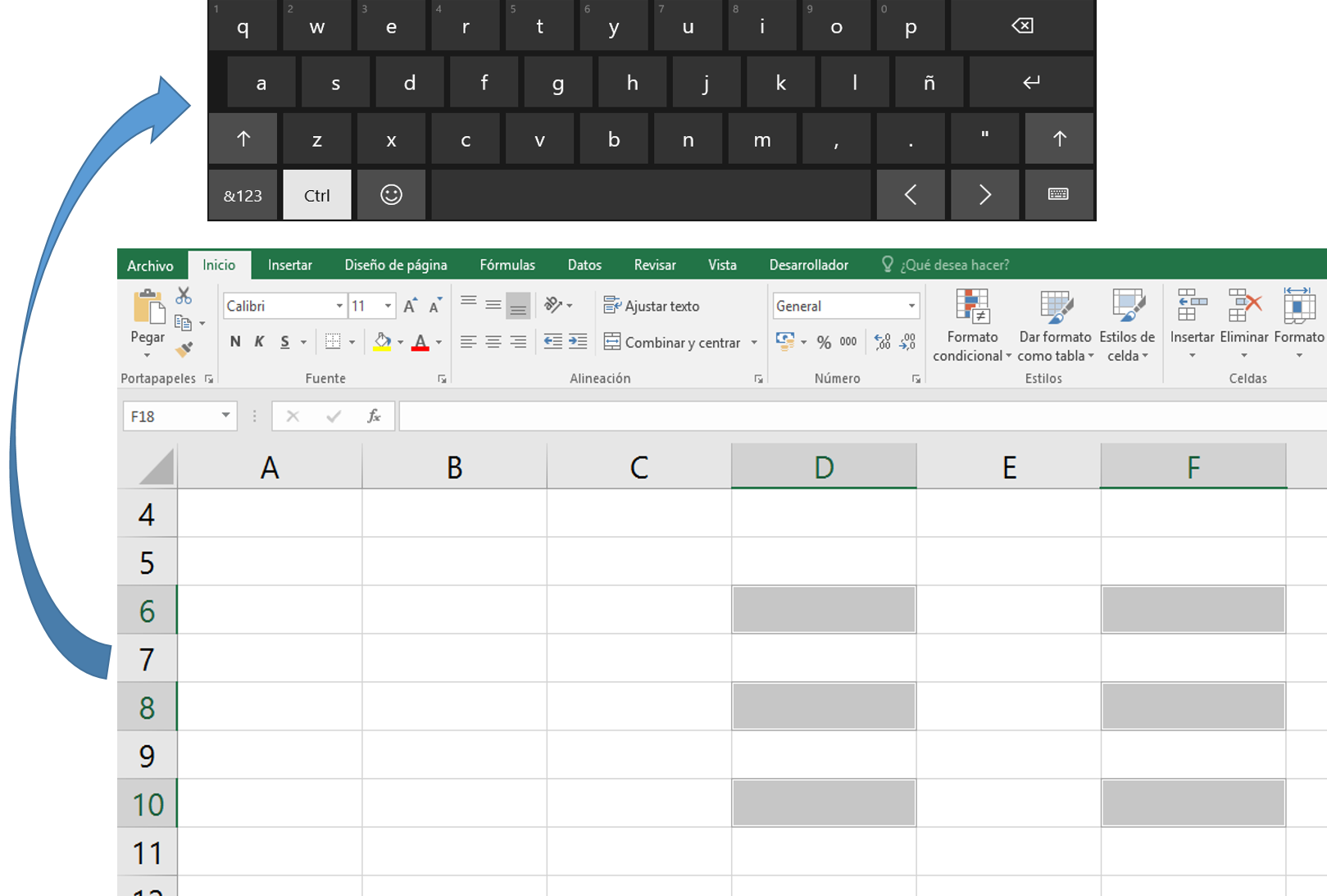Tap &123 symbols key
Viewport: 1327px width, 896px height.
coord(243,195)
